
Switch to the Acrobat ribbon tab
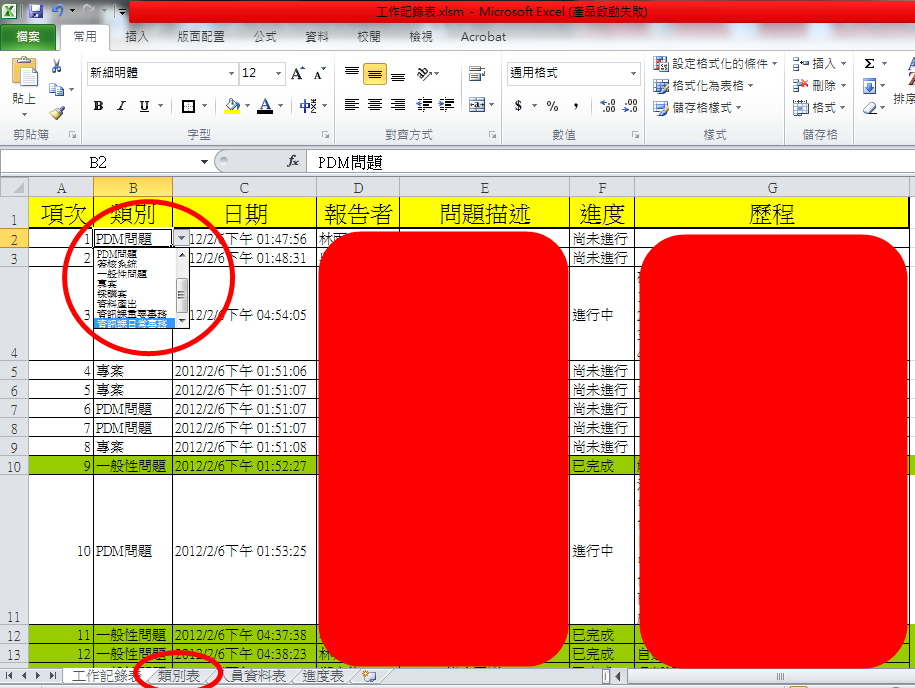click(x=483, y=37)
